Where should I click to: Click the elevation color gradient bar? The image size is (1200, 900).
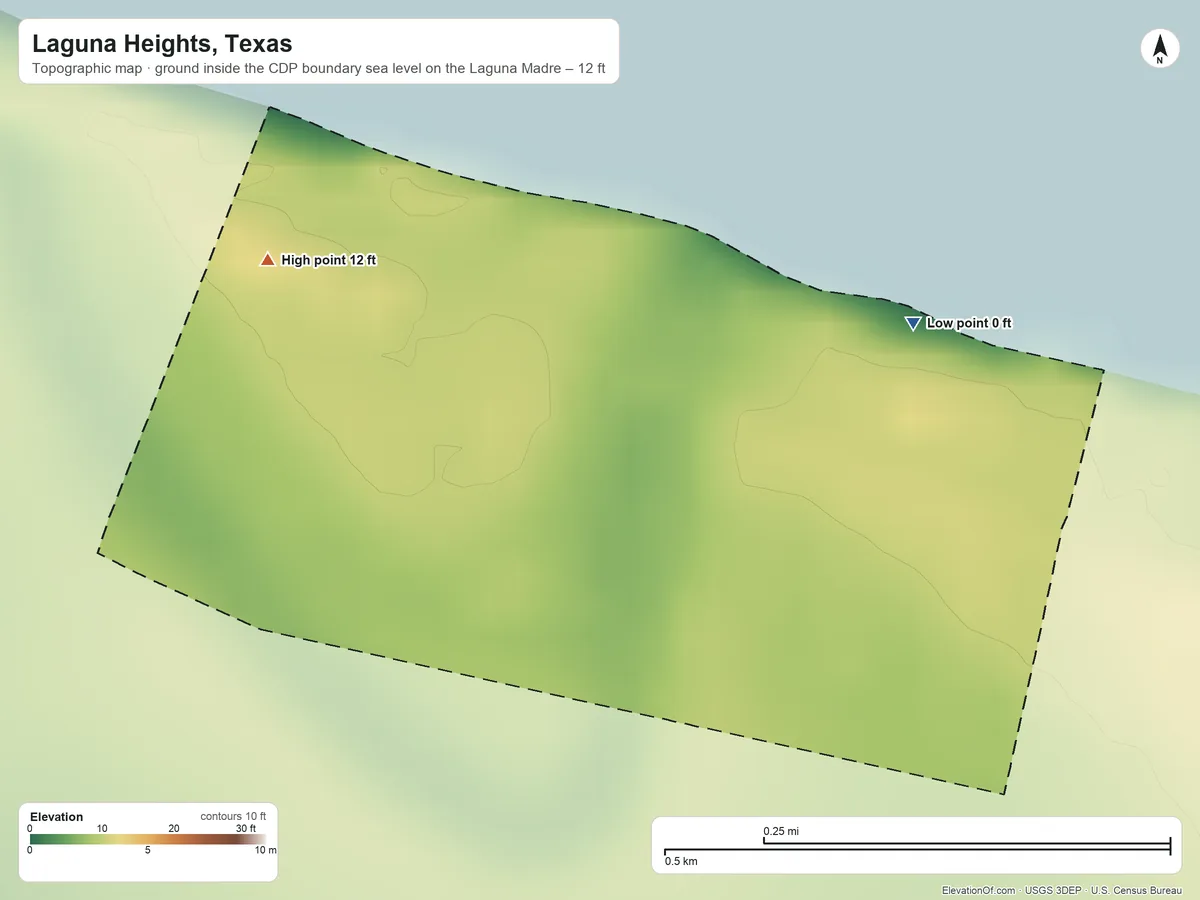147,840
